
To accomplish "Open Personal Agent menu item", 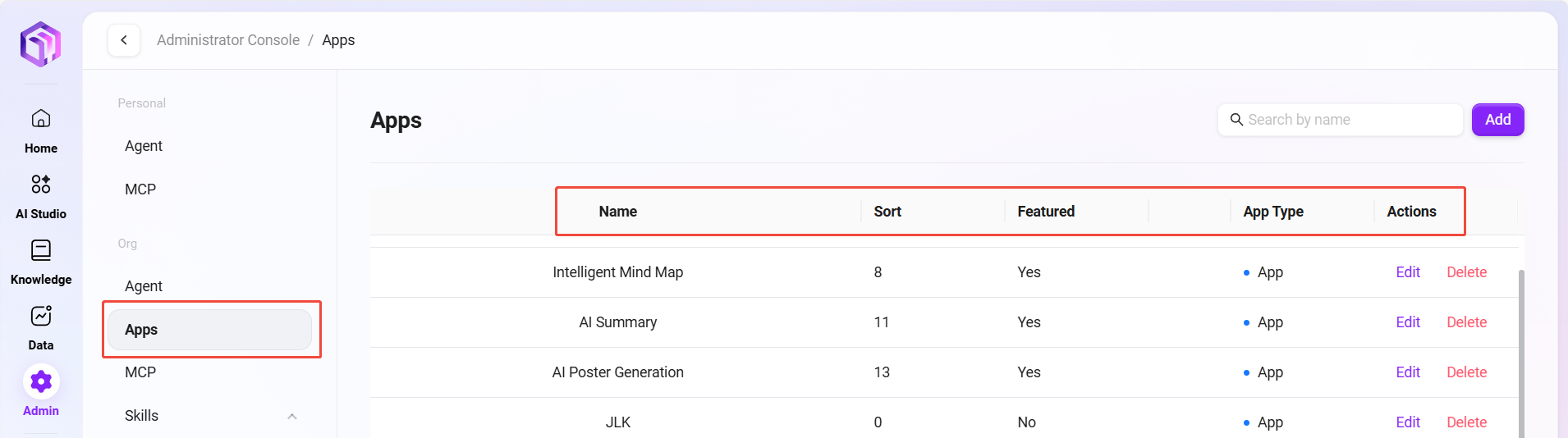I will [144, 146].
